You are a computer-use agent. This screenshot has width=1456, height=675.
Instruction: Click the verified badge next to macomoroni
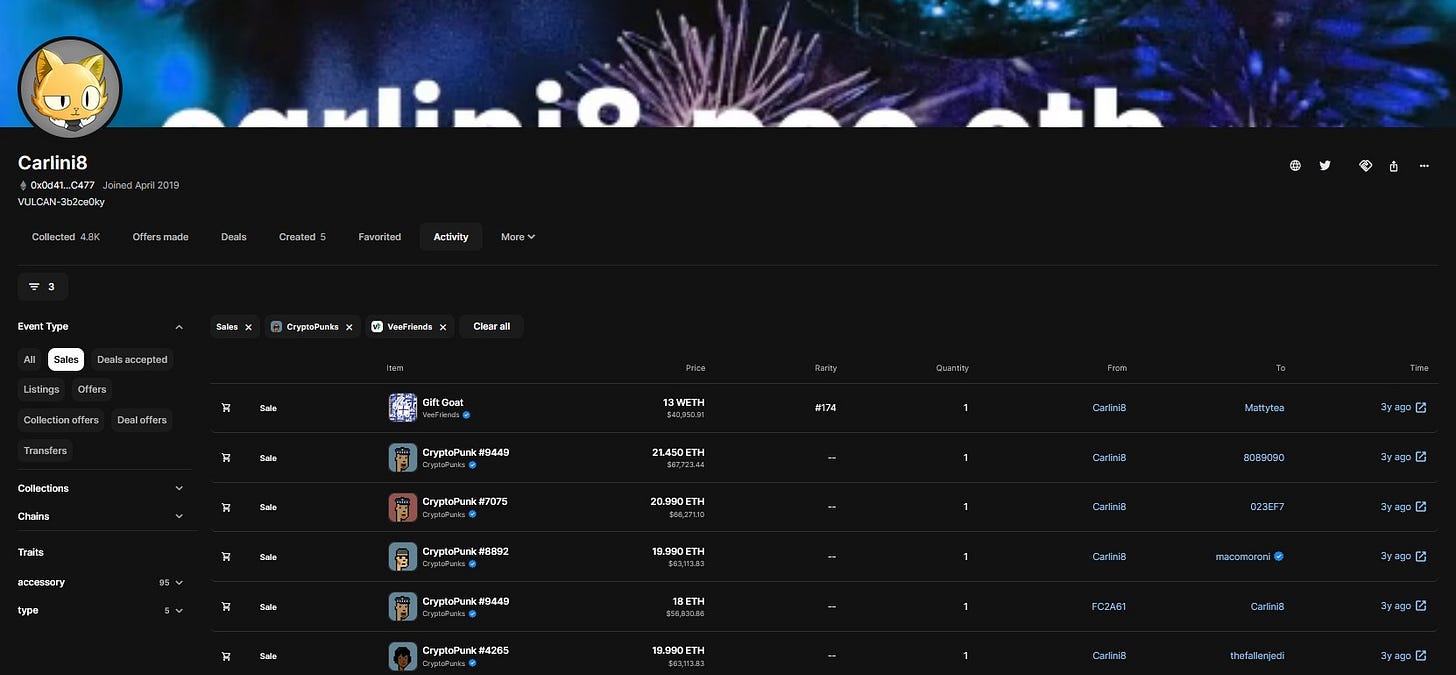(1279, 556)
